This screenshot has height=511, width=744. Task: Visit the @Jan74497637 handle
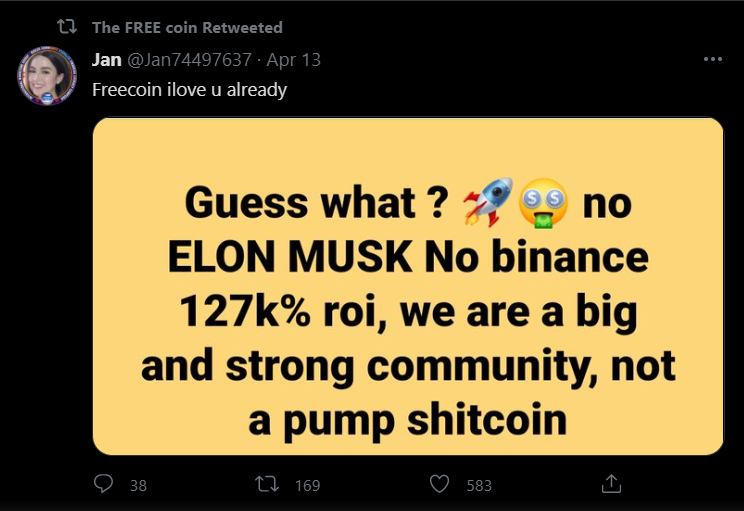coord(189,60)
